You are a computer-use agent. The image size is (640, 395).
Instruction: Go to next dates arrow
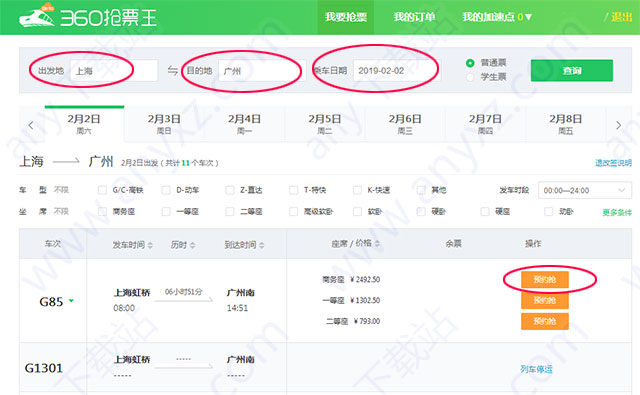(x=618, y=125)
